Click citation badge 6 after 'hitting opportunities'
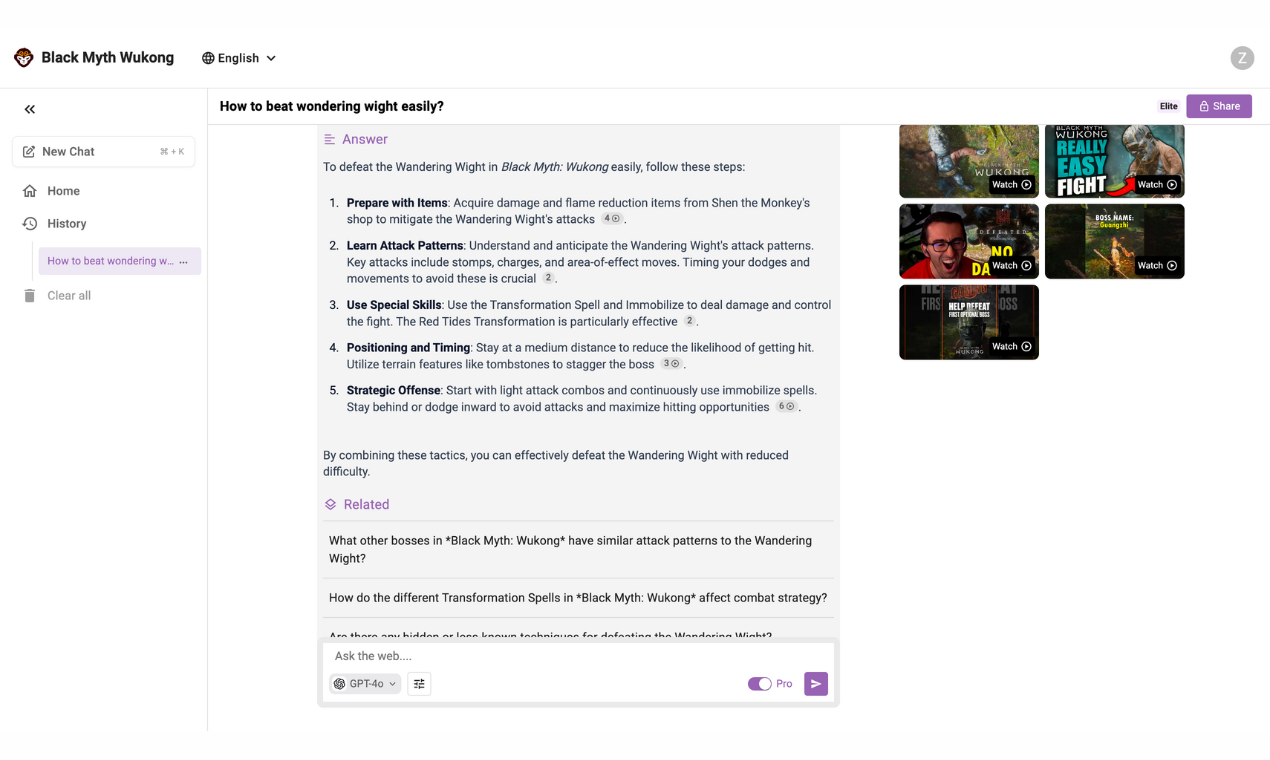 pos(787,407)
